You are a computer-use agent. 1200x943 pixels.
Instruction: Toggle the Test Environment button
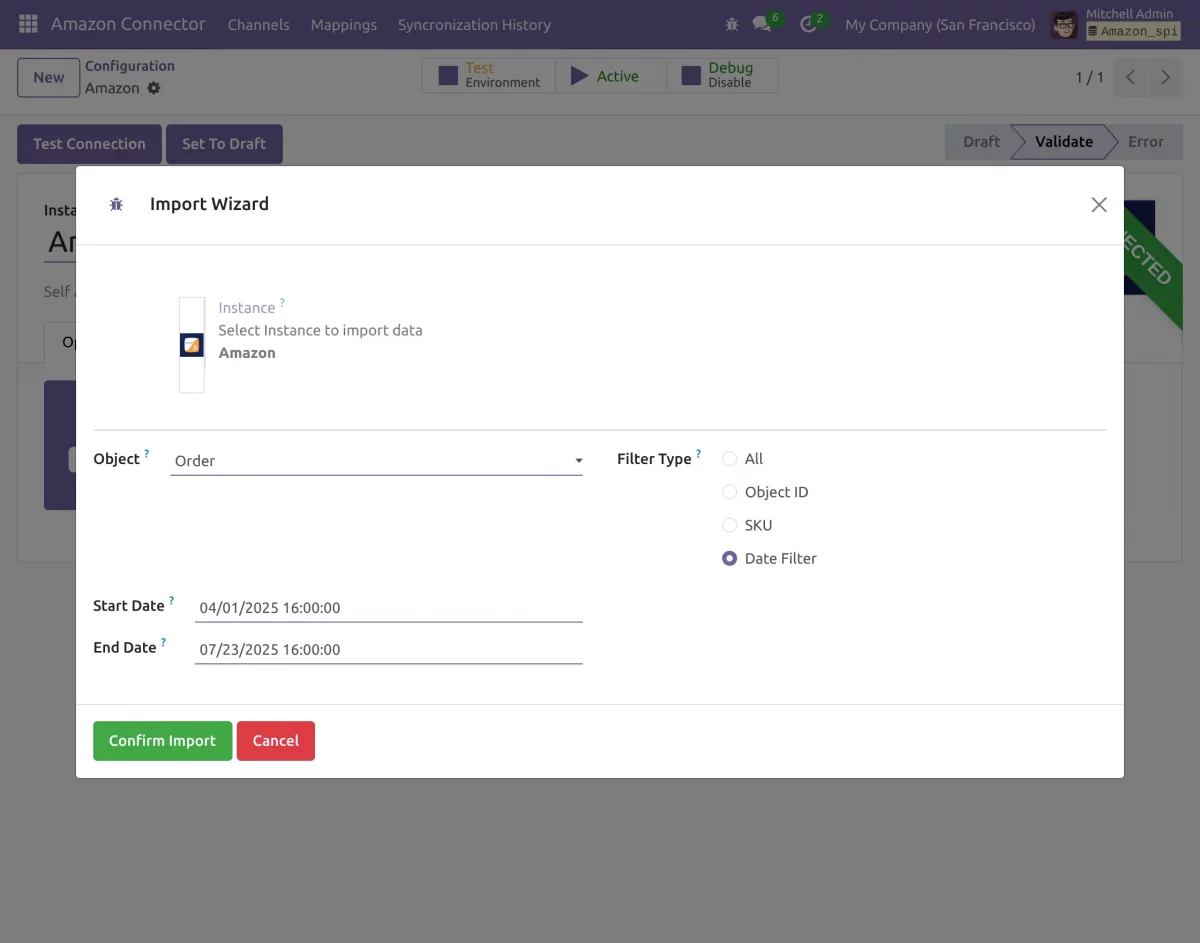click(488, 76)
